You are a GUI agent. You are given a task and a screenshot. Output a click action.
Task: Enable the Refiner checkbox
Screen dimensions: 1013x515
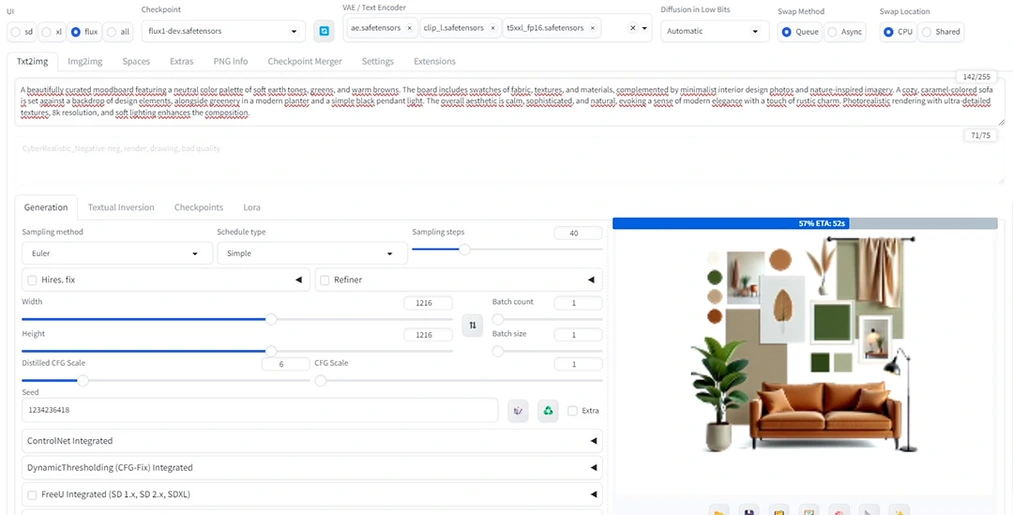[325, 280]
